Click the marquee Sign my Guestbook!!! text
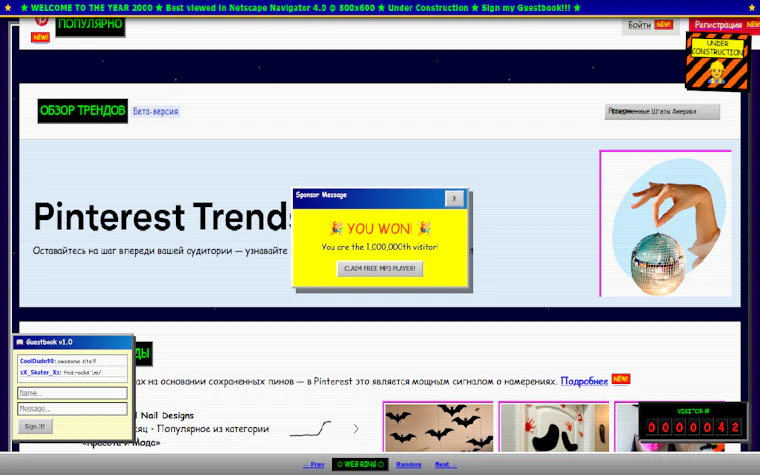 [526, 8]
